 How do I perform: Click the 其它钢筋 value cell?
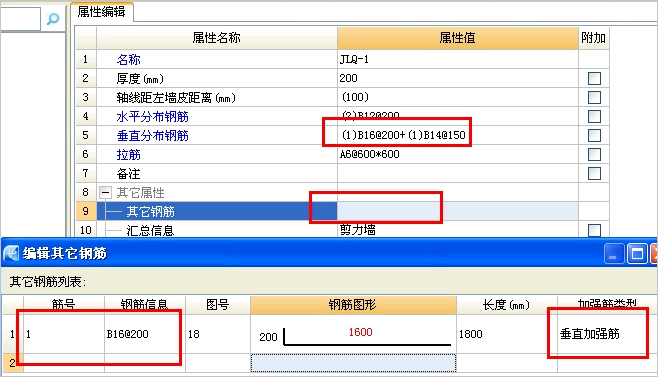point(458,211)
